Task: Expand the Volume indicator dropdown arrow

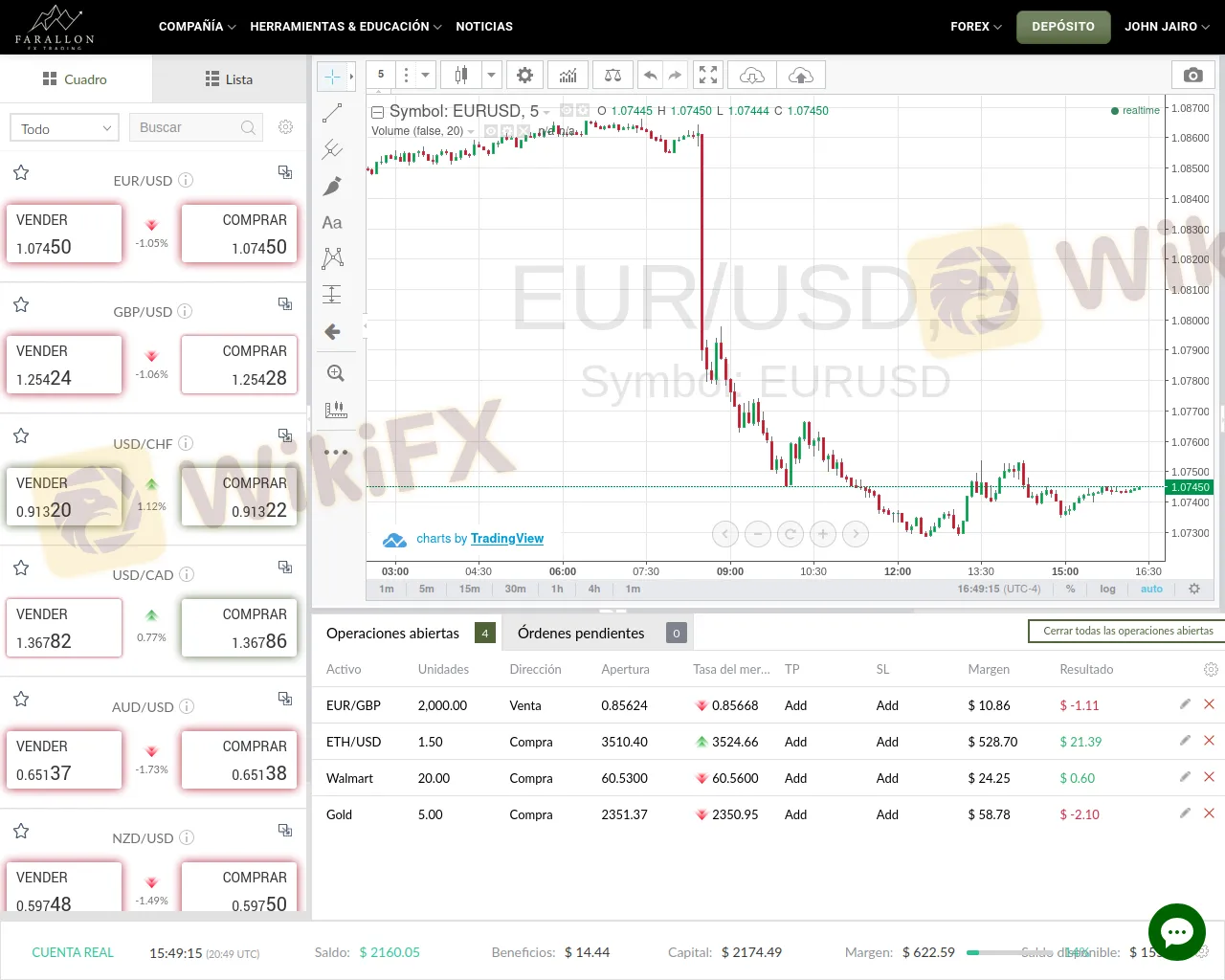Action: [x=471, y=131]
